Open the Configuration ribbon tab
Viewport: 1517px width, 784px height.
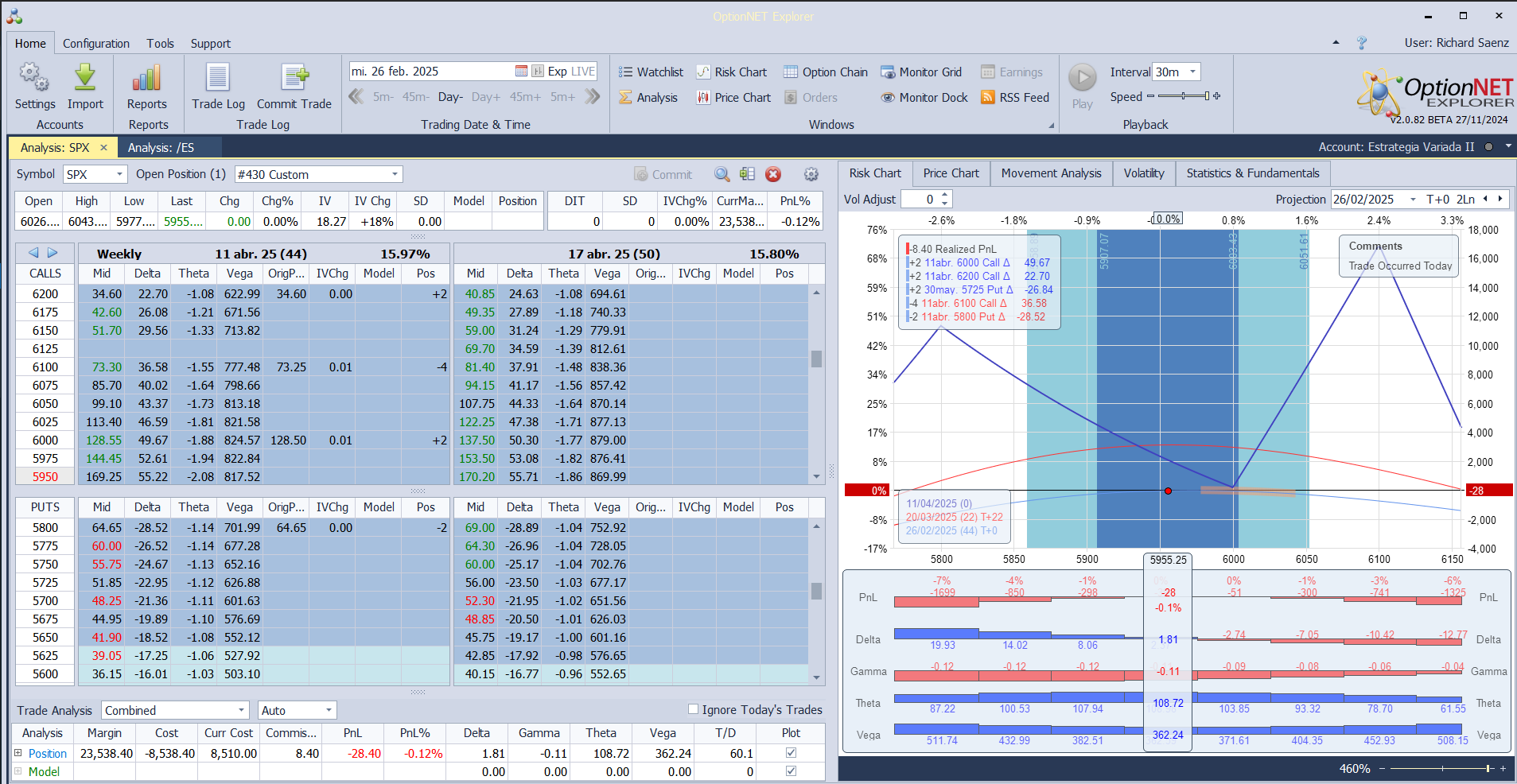click(96, 44)
